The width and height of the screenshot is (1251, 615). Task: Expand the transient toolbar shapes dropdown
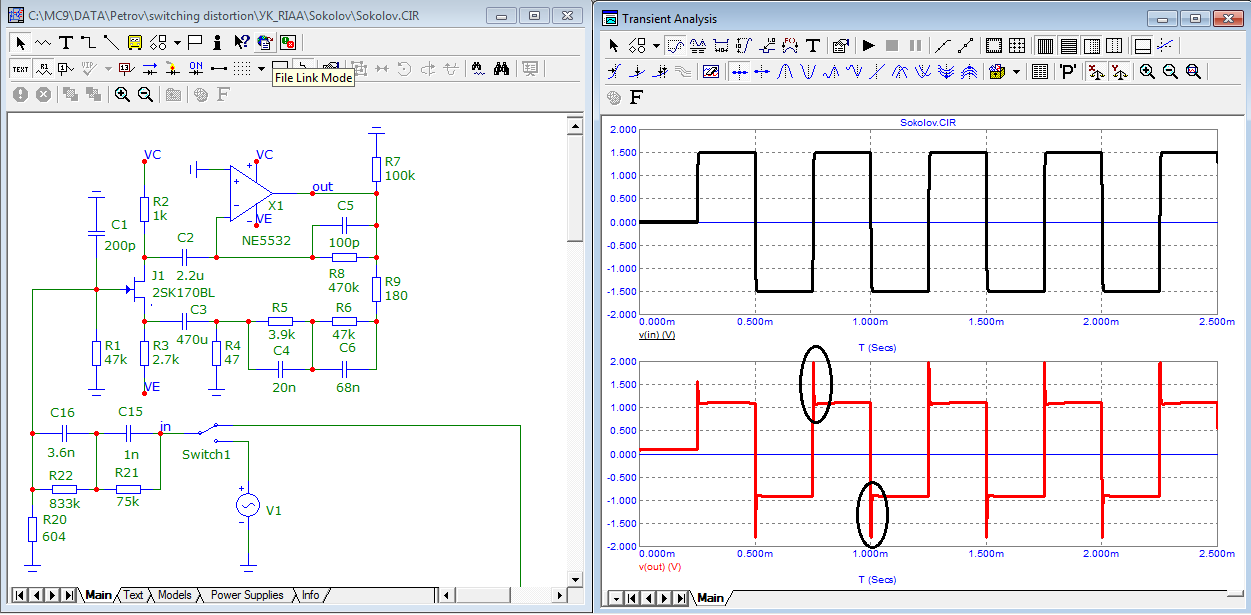point(656,45)
